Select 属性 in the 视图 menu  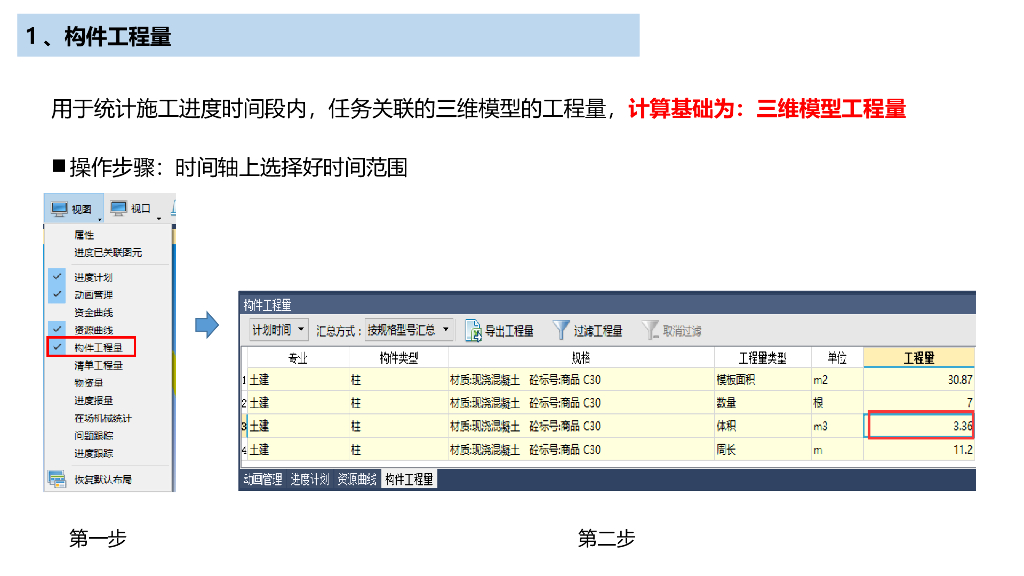tap(84, 235)
